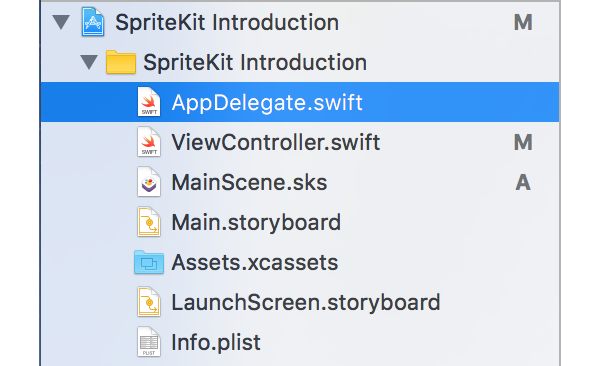The height and width of the screenshot is (366, 600).
Task: Click the storyboard icon beside Main.storyboard
Action: [x=149, y=222]
